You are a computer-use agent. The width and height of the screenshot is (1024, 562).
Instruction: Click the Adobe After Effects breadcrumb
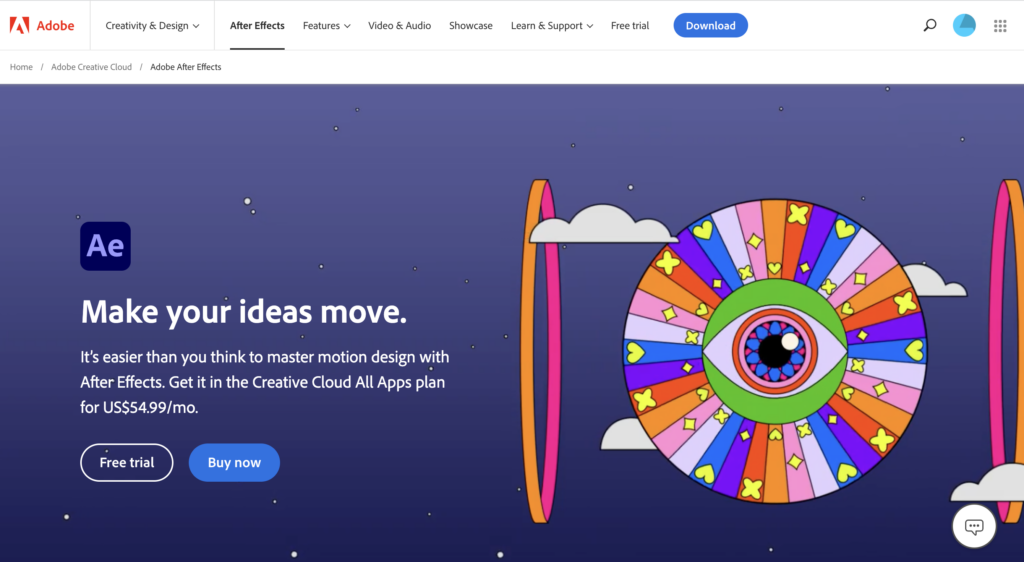pos(185,67)
